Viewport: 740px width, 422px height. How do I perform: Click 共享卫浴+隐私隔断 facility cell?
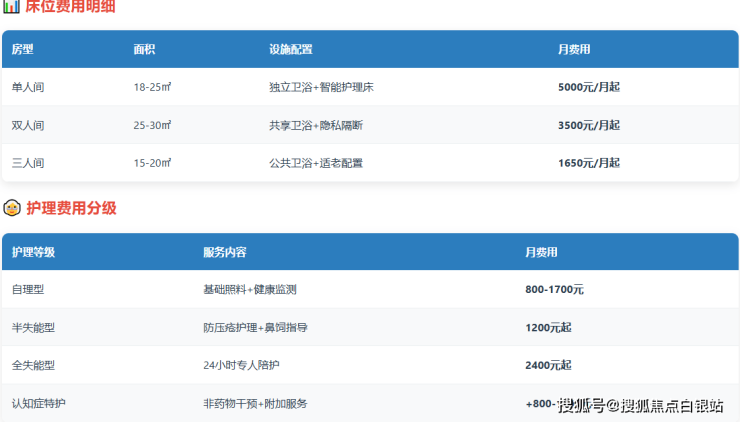tap(316, 125)
